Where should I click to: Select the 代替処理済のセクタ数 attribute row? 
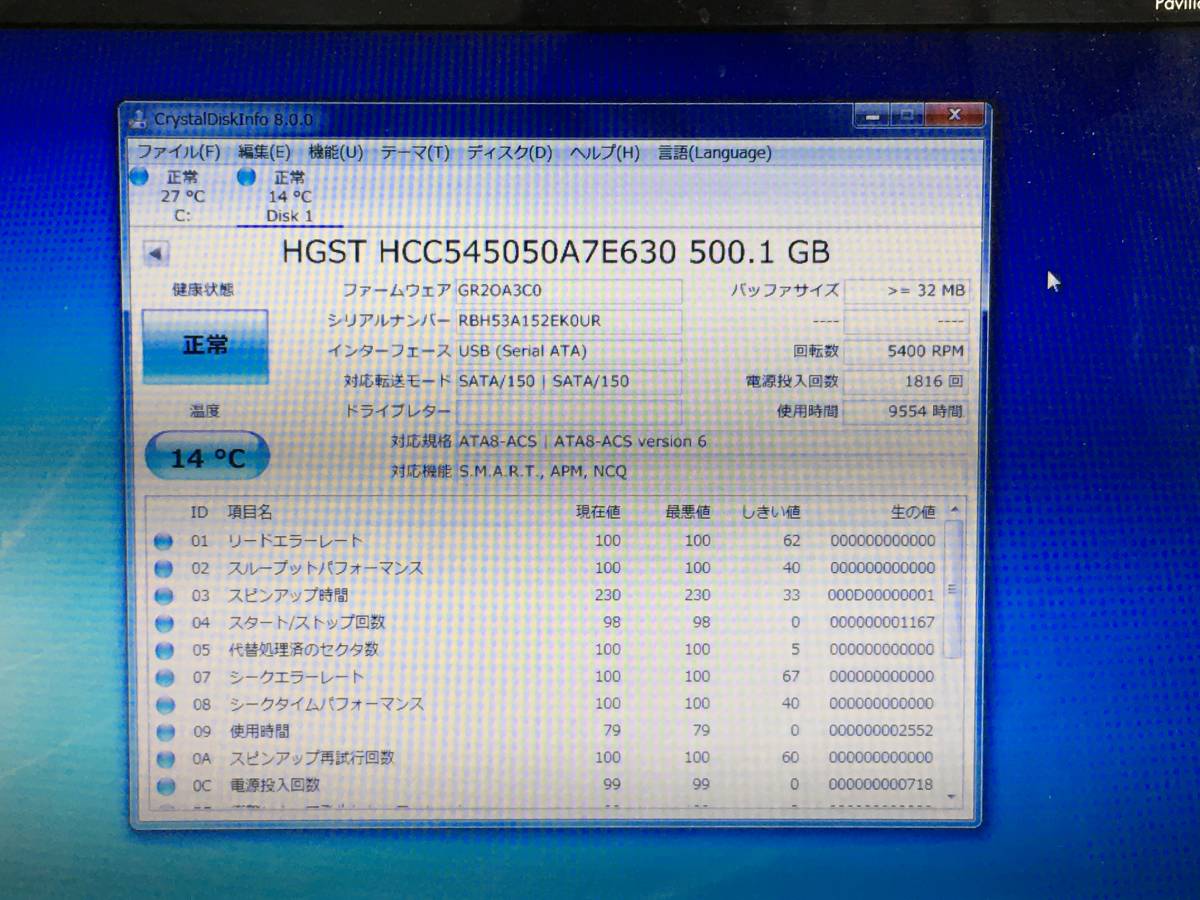pos(545,649)
